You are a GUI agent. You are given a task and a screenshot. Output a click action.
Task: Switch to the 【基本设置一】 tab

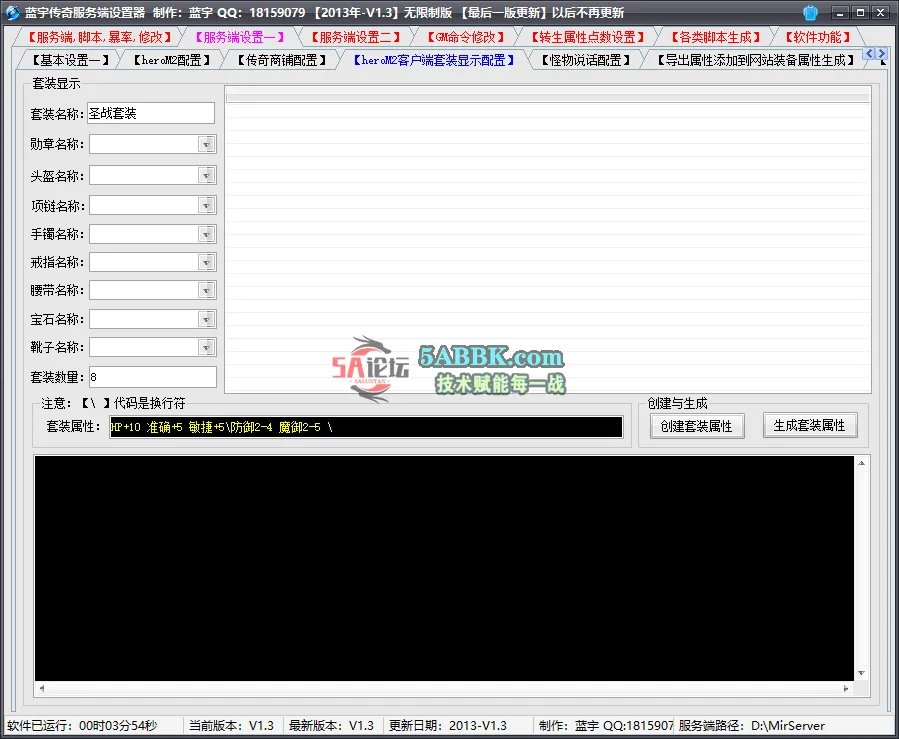pyautogui.click(x=70, y=60)
